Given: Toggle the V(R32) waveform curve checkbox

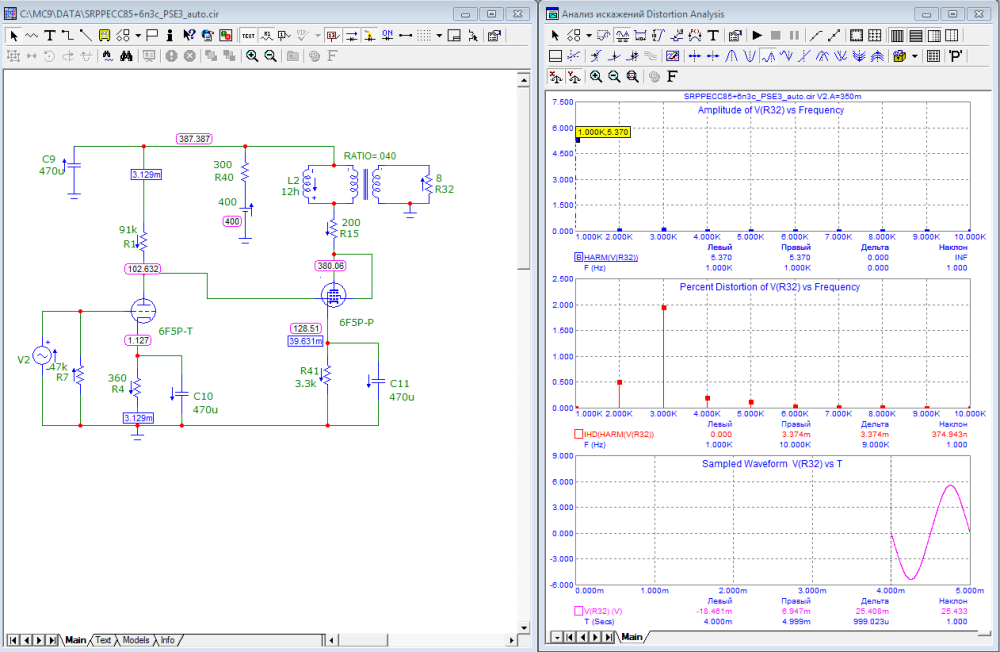Looking at the screenshot, I should 579,610.
